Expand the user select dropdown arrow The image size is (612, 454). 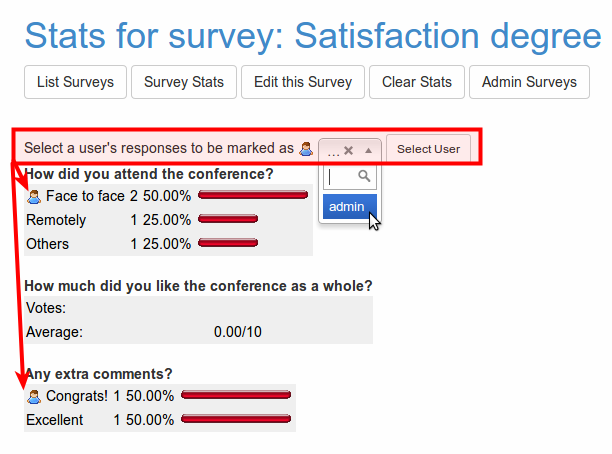coord(368,150)
